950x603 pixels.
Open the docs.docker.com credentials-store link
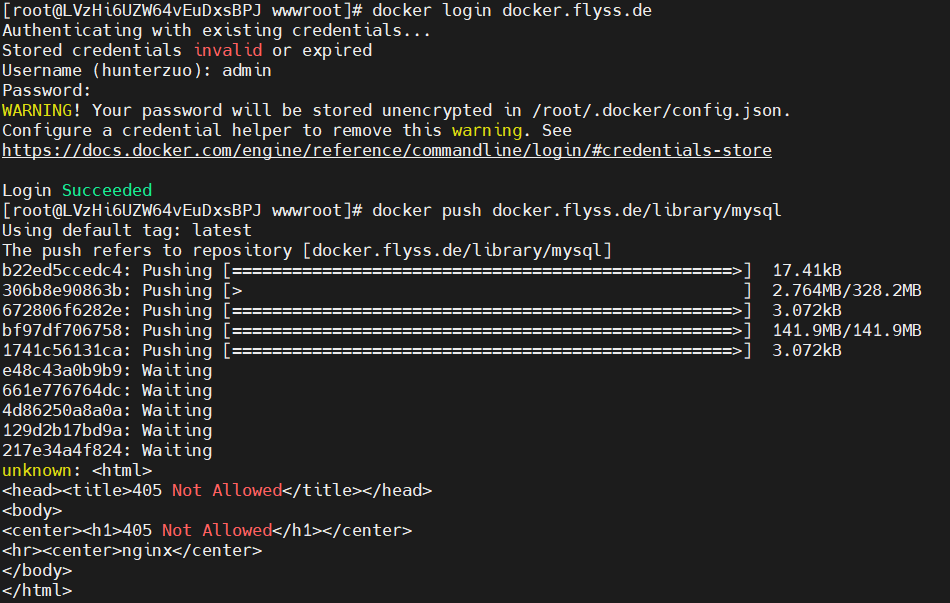tap(386, 150)
